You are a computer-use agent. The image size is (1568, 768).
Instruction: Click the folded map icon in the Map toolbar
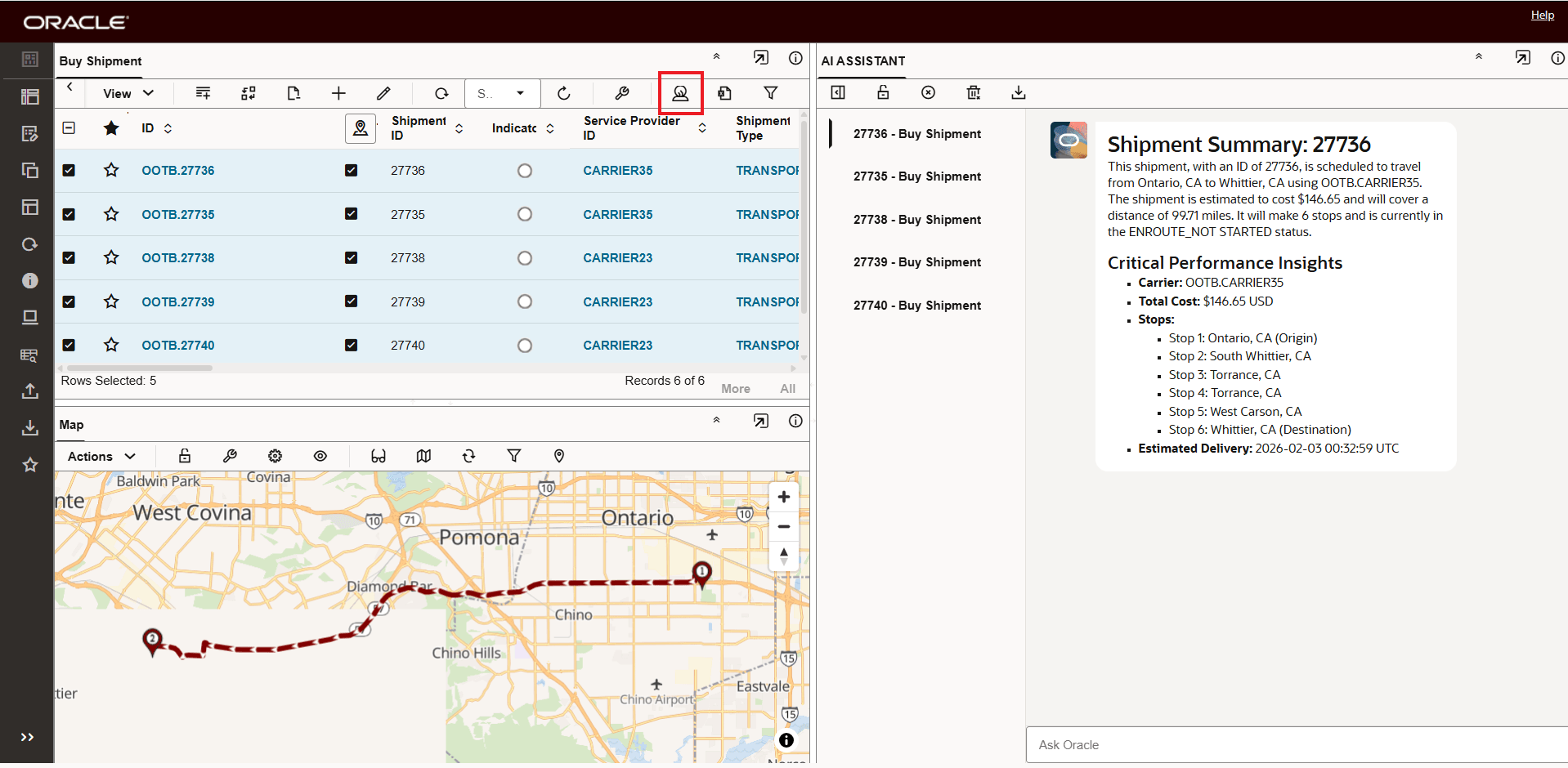coord(423,456)
